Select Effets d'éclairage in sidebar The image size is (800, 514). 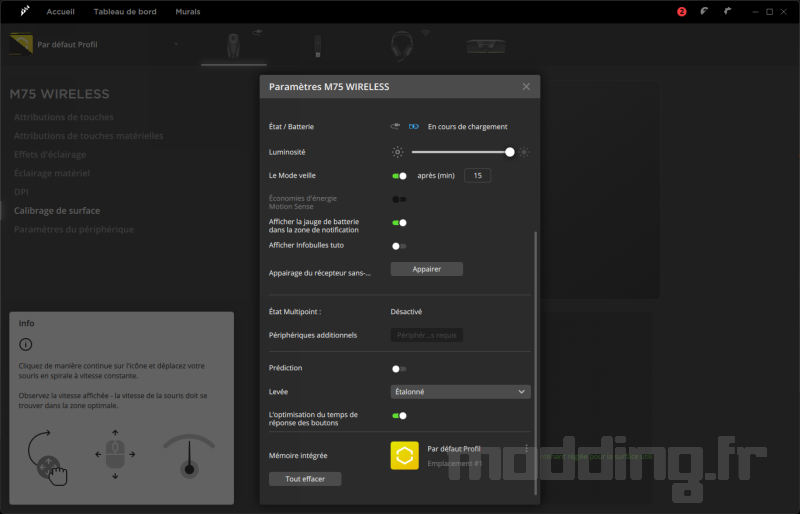tap(50, 155)
